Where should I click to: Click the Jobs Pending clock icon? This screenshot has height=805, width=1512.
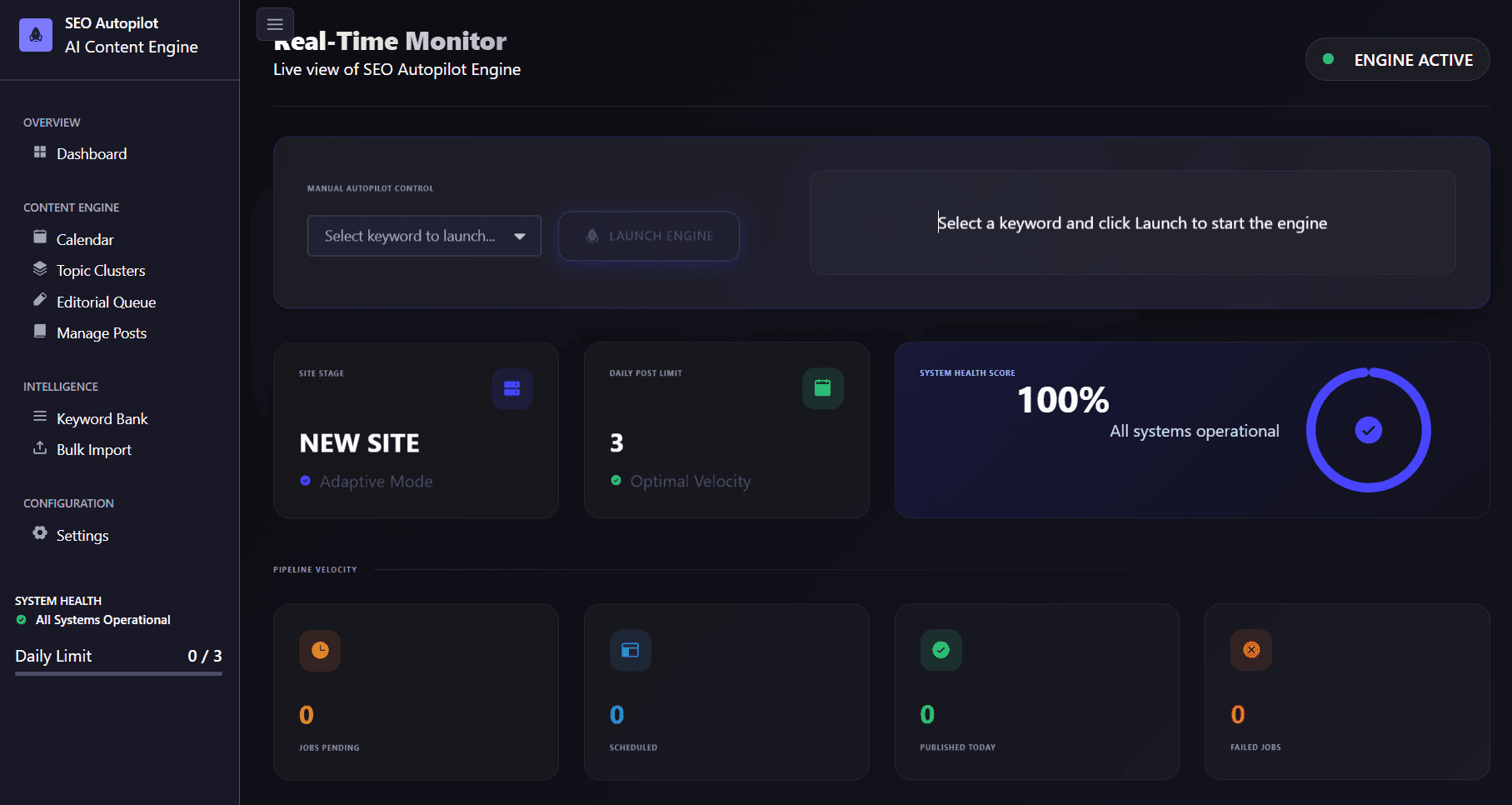click(320, 650)
